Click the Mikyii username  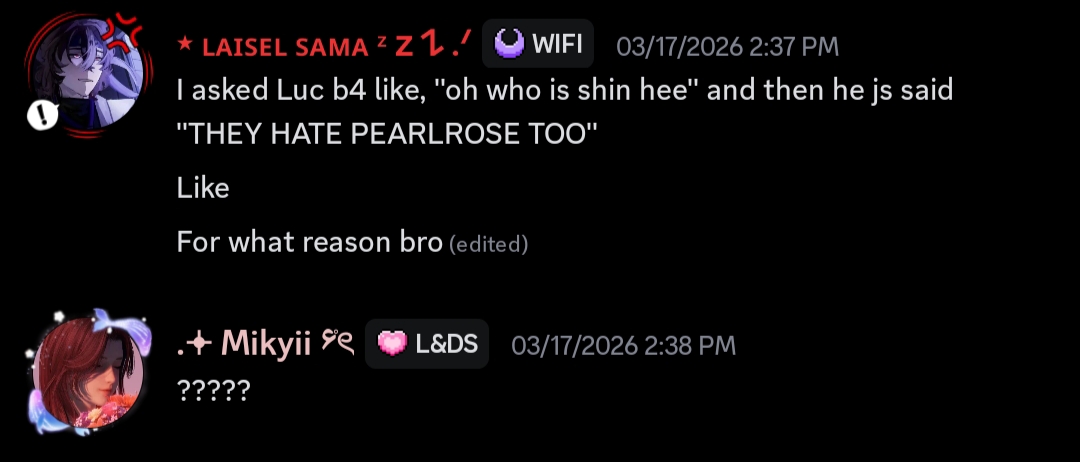(x=266, y=344)
